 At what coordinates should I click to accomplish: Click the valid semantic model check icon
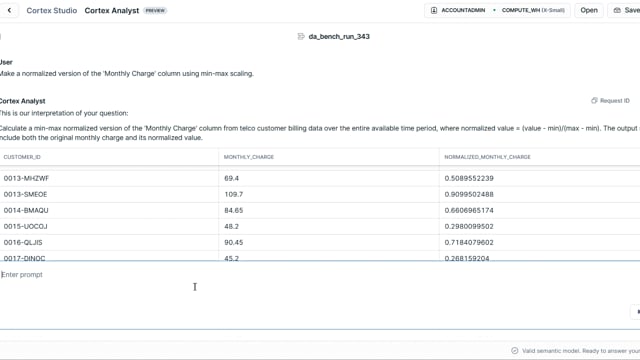point(515,351)
